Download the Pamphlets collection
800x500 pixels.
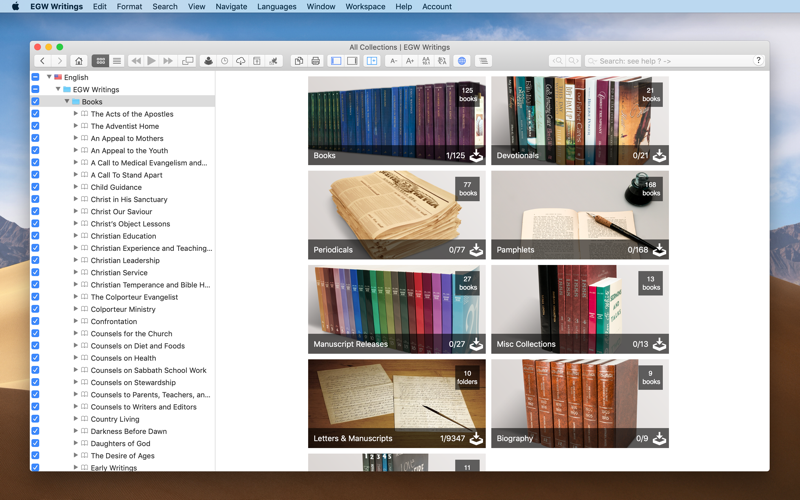[x=659, y=250]
